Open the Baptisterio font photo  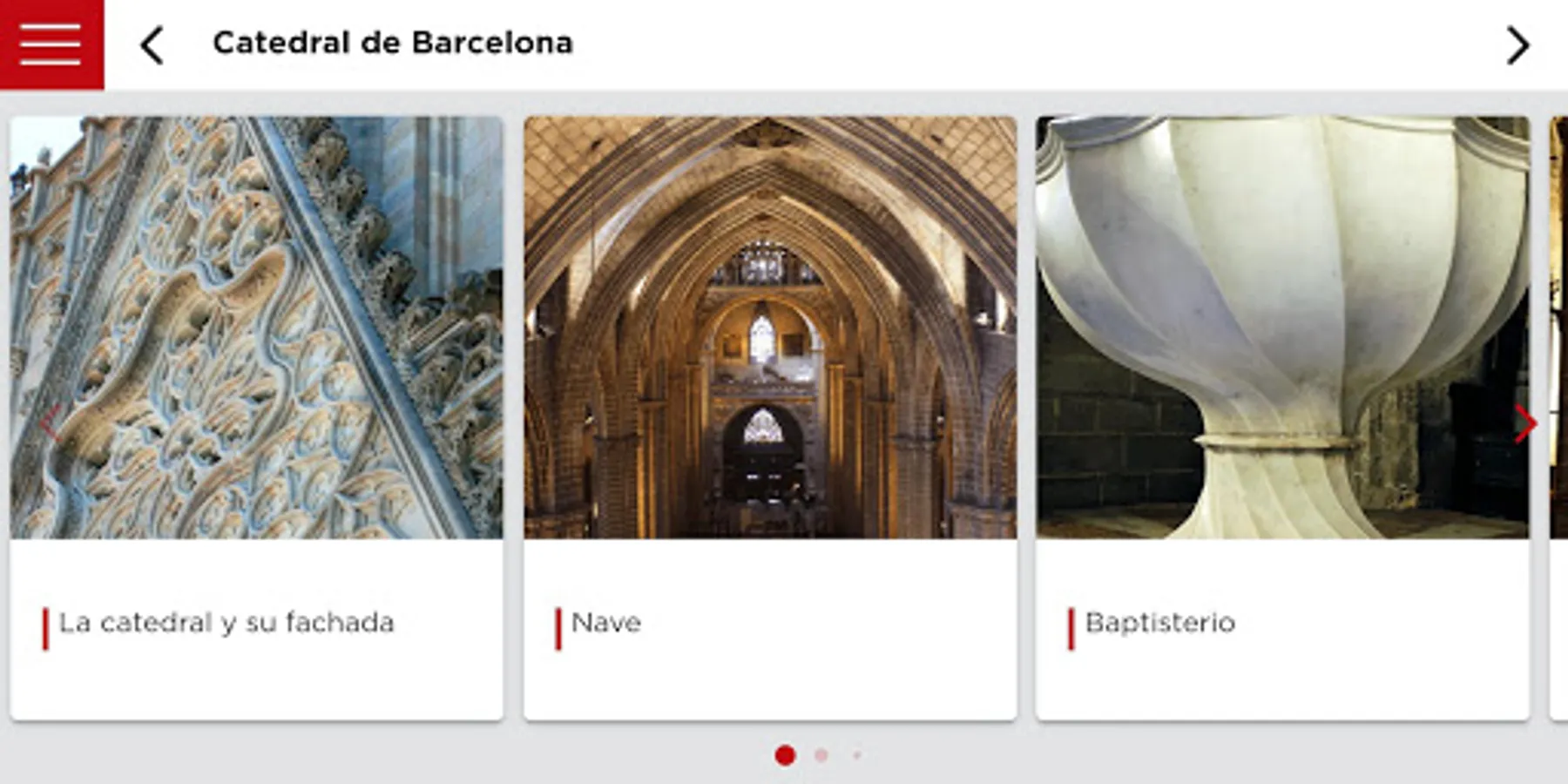point(1282,328)
